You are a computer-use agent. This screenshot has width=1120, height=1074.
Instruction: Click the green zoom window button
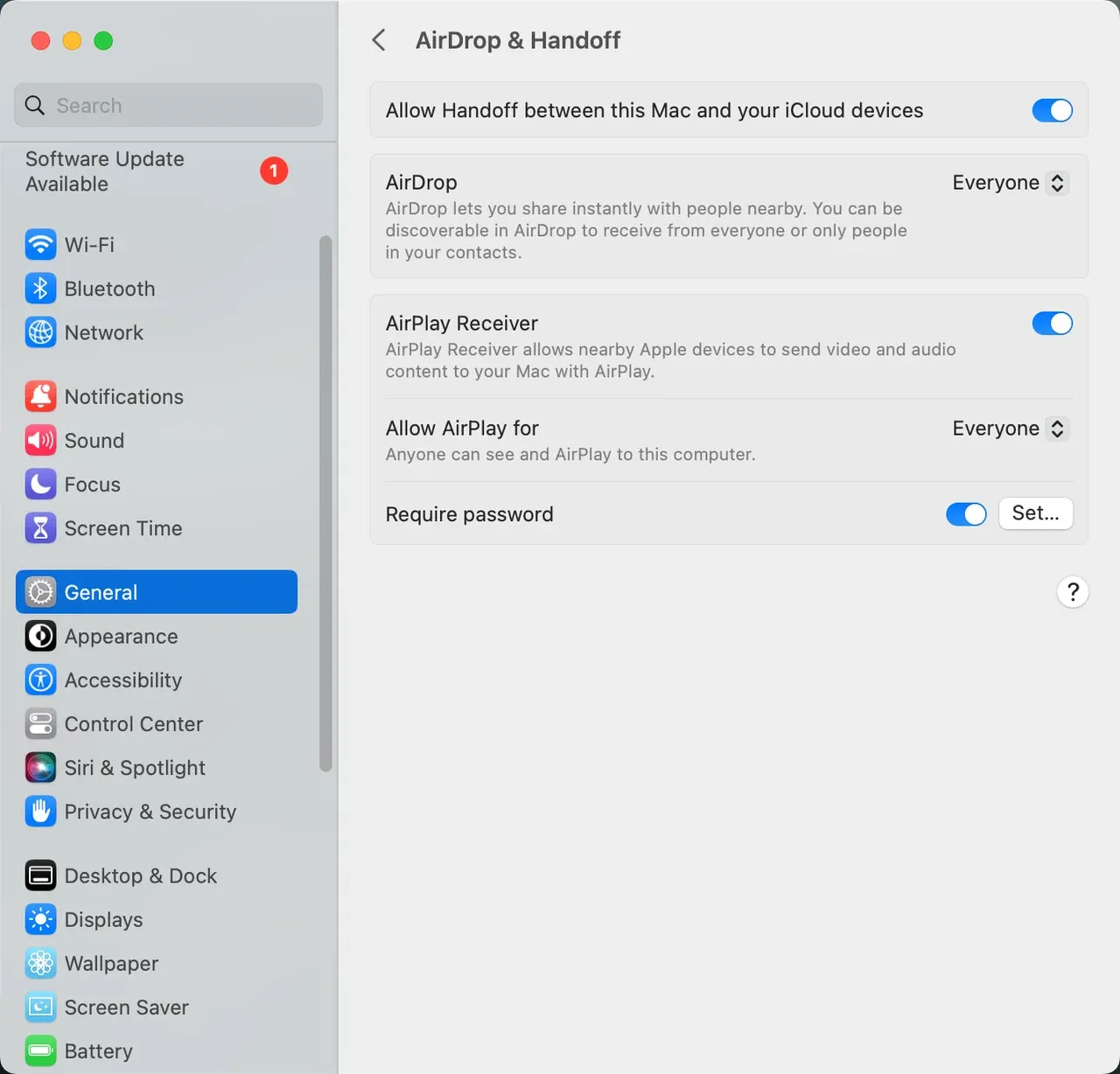pos(103,41)
